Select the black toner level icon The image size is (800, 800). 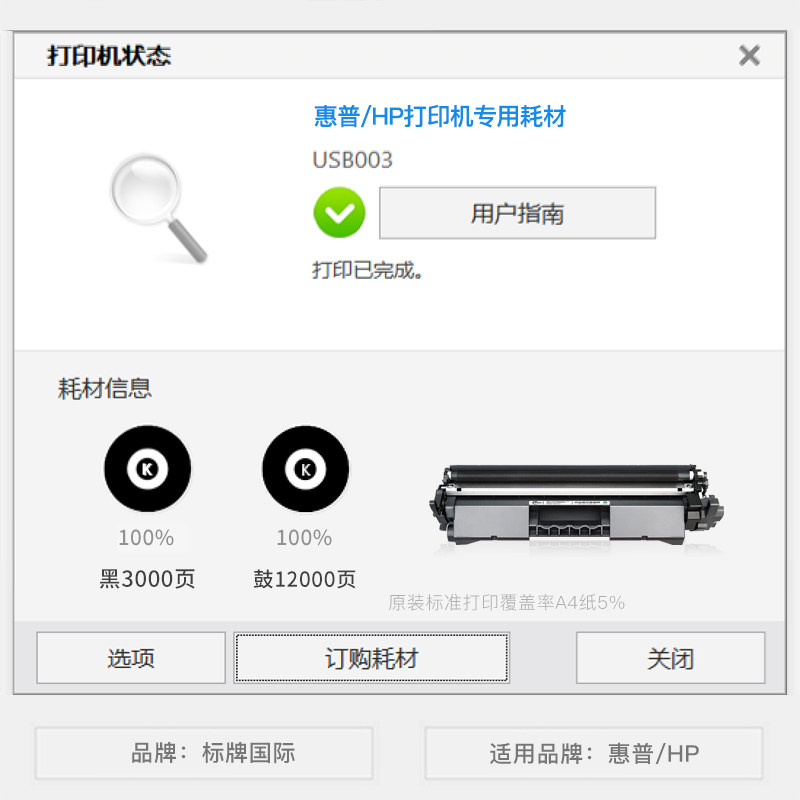(147, 468)
